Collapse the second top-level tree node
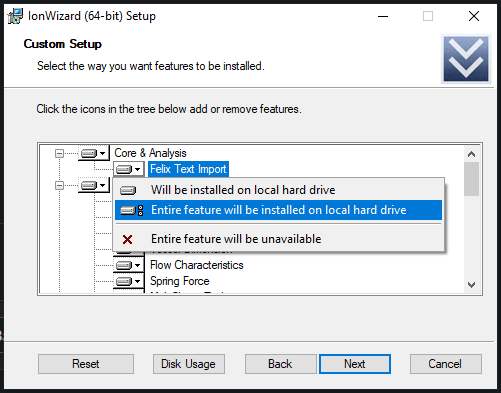The image size is (501, 393). coord(59,185)
